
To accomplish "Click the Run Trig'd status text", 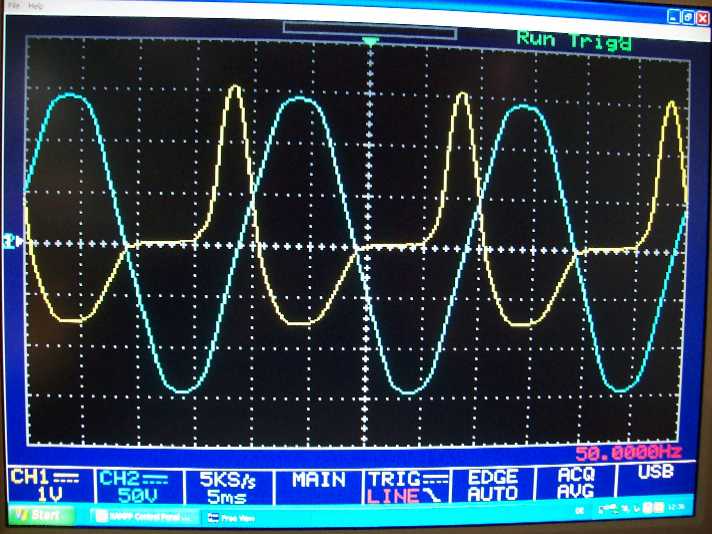I will [x=574, y=41].
